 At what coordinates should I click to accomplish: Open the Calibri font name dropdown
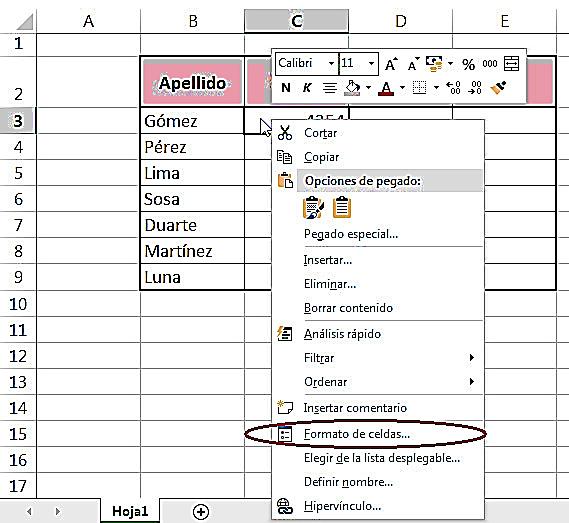point(331,64)
